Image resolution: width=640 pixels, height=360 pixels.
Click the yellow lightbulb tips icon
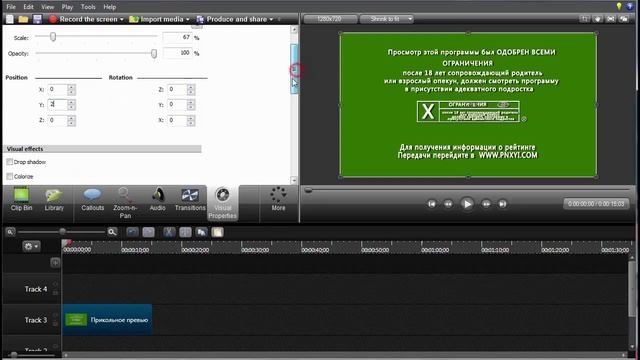click(619, 6)
